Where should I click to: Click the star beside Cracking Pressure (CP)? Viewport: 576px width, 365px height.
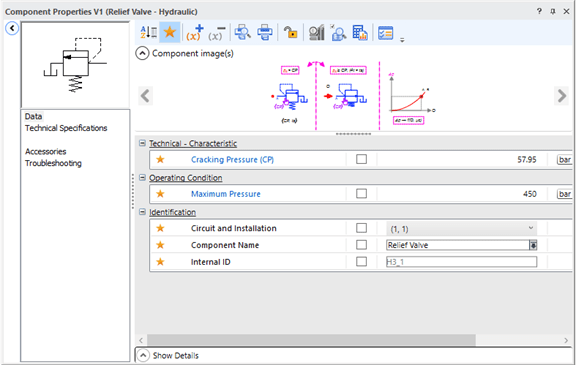point(160,159)
